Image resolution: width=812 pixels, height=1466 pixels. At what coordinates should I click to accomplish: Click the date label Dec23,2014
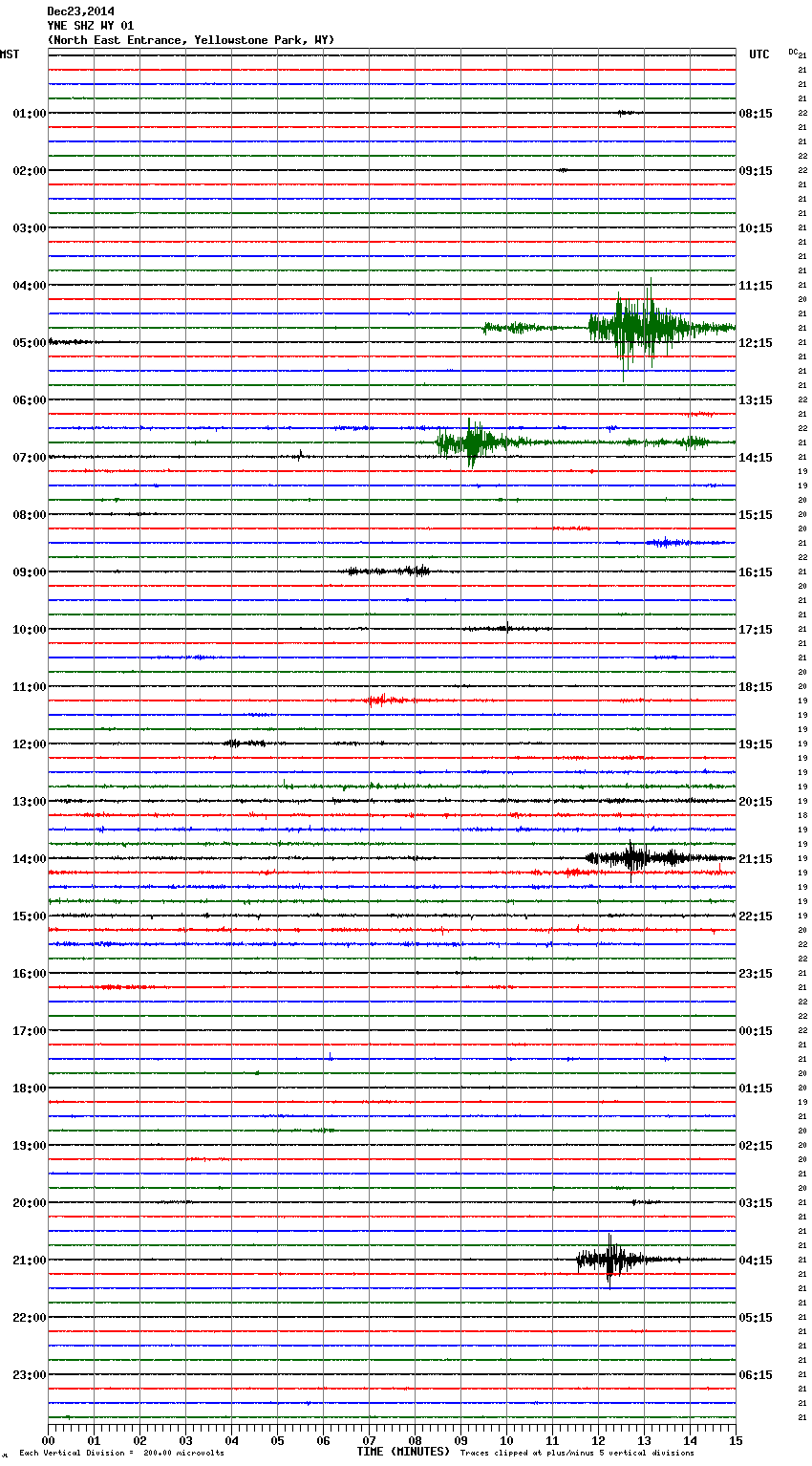80,11
